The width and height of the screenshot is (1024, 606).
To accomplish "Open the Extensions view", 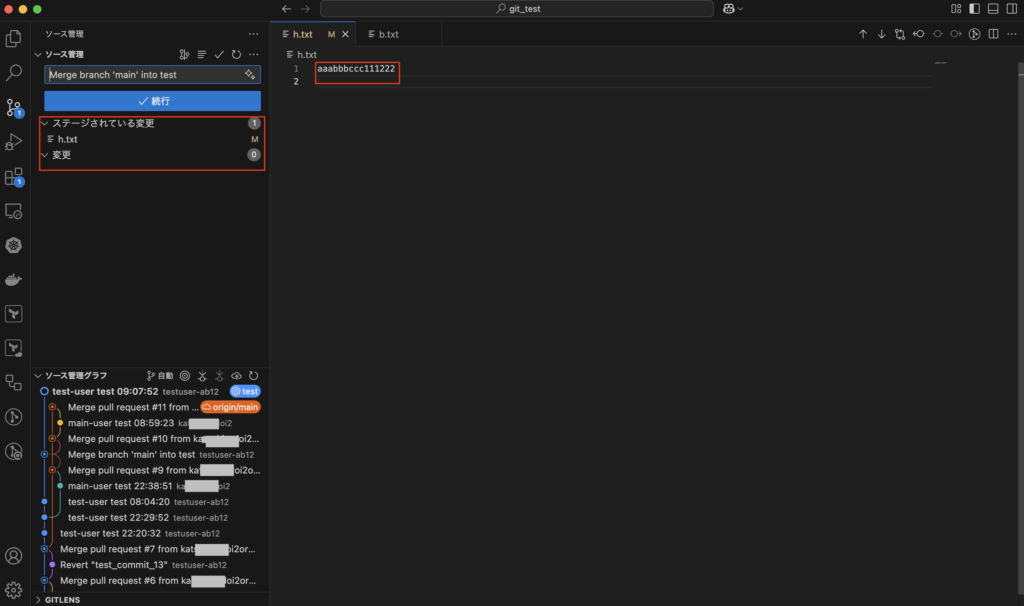I will (14, 177).
